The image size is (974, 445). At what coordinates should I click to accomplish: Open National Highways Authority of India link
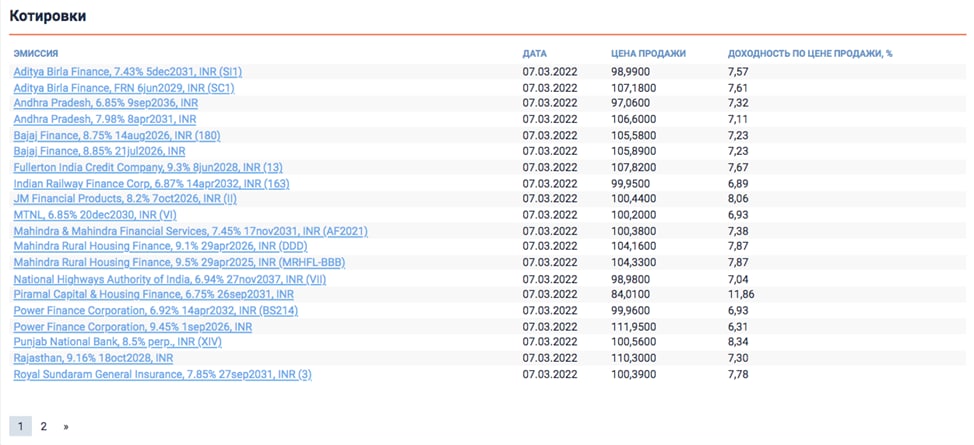[x=170, y=279]
